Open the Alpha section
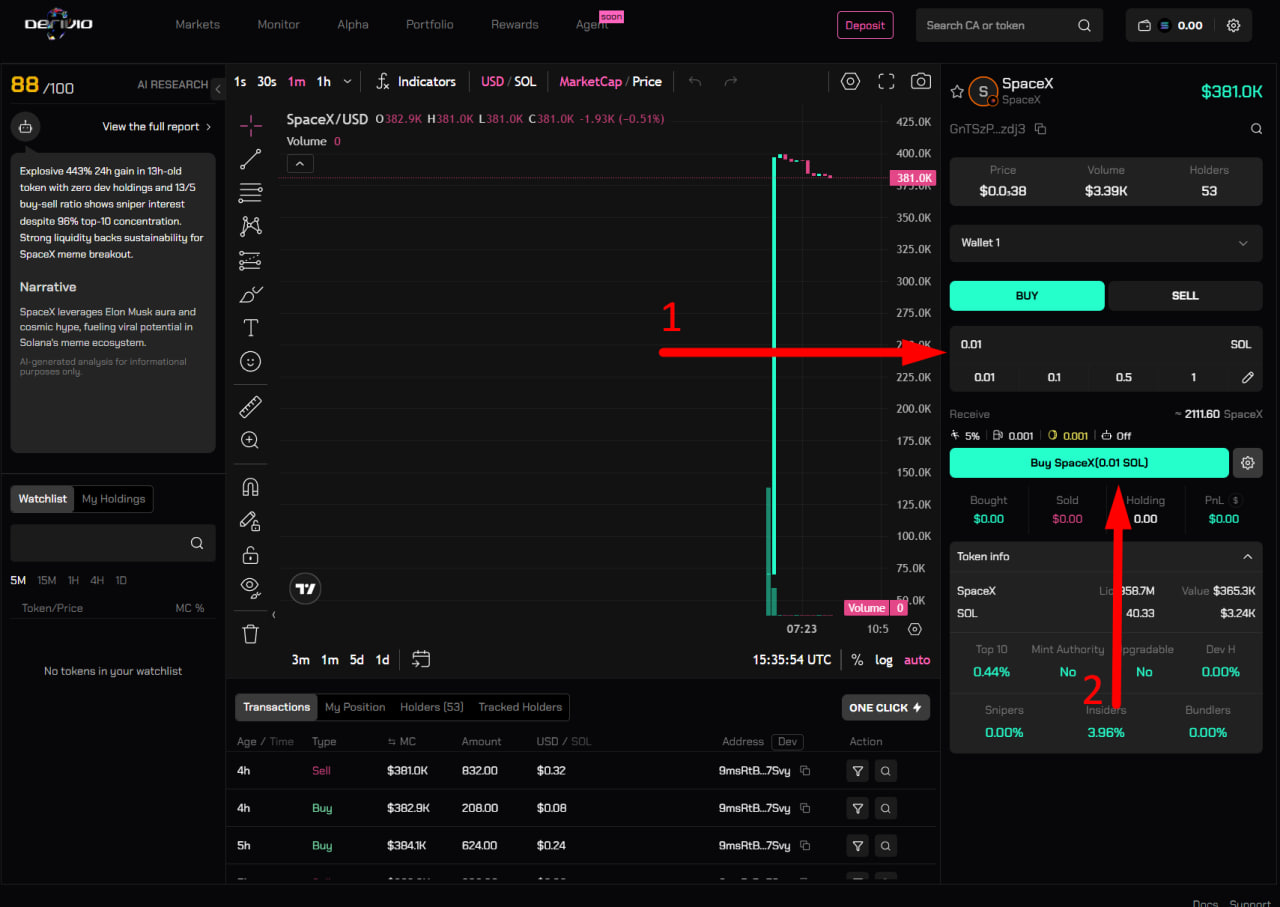This screenshot has width=1280, height=907. 353,25
